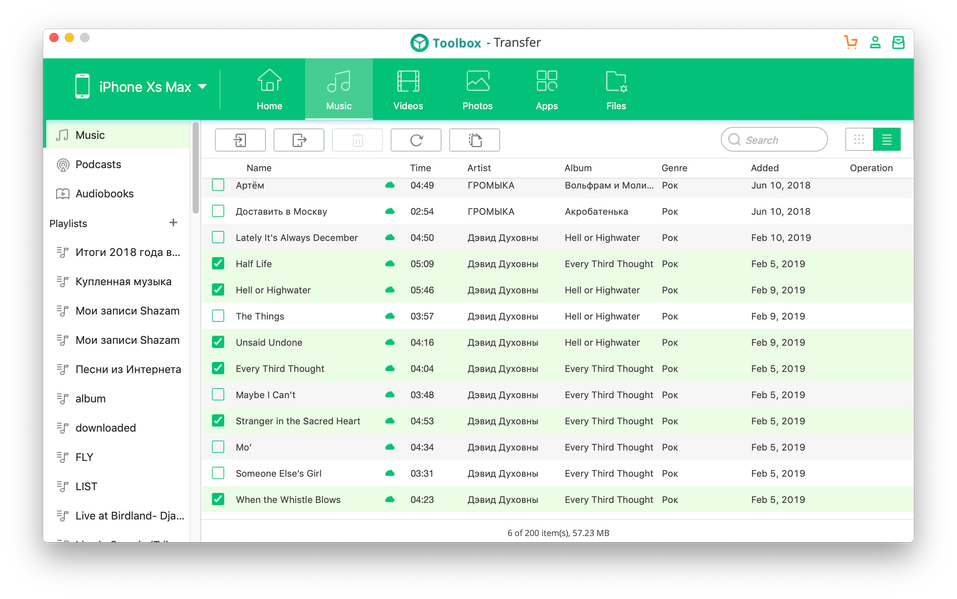
Task: Click the Search input field
Action: coord(774,140)
